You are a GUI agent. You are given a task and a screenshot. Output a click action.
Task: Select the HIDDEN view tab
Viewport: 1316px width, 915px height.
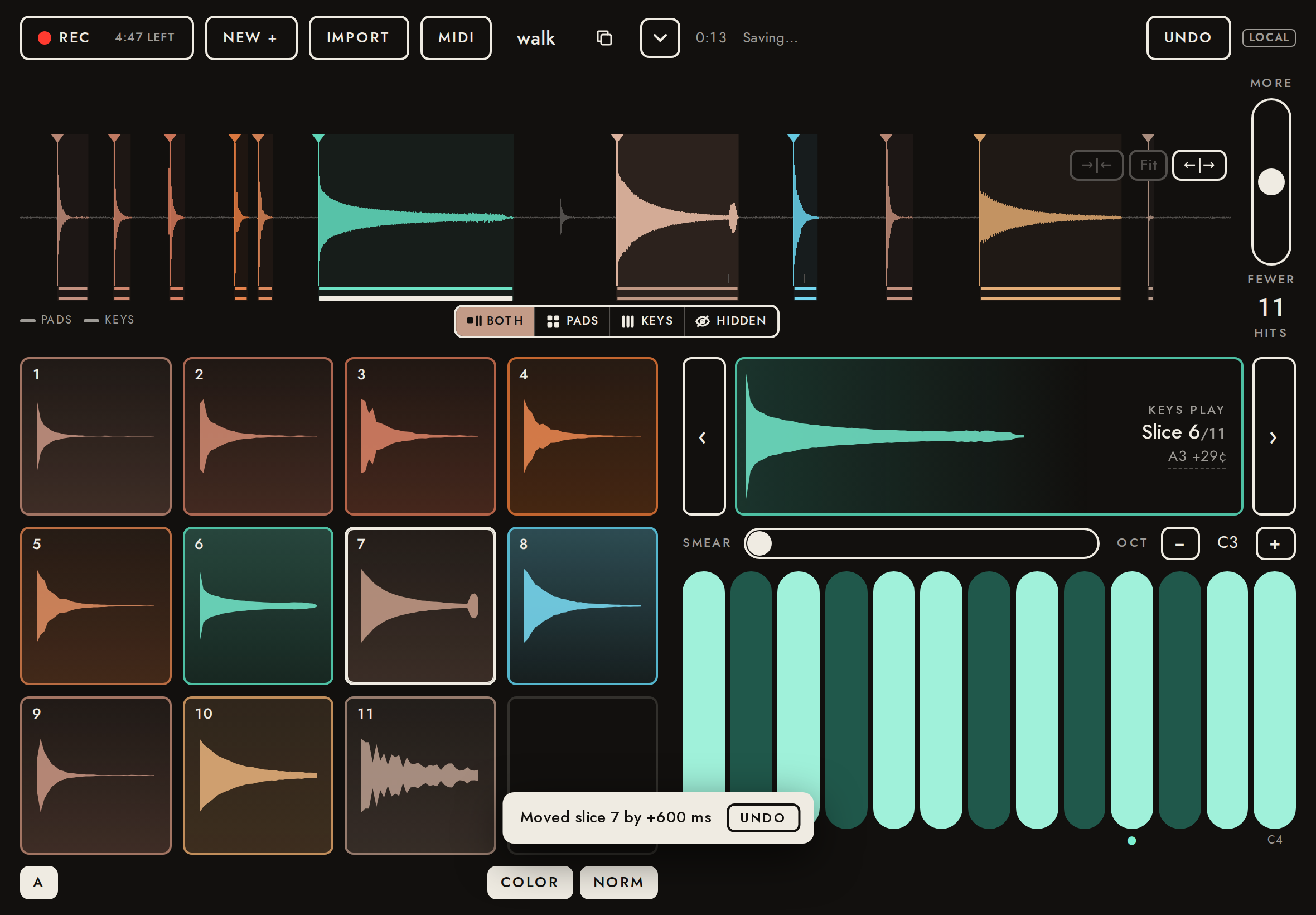click(x=731, y=321)
